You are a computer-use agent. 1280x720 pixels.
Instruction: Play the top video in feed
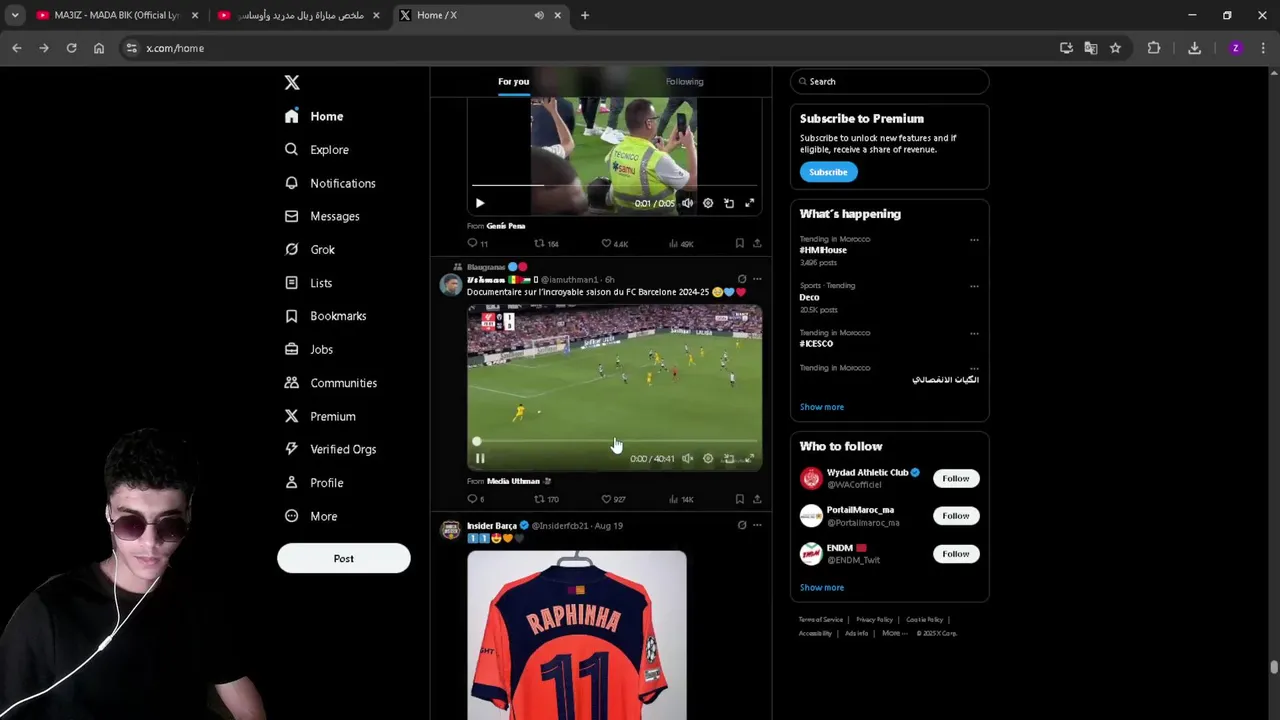pos(480,203)
